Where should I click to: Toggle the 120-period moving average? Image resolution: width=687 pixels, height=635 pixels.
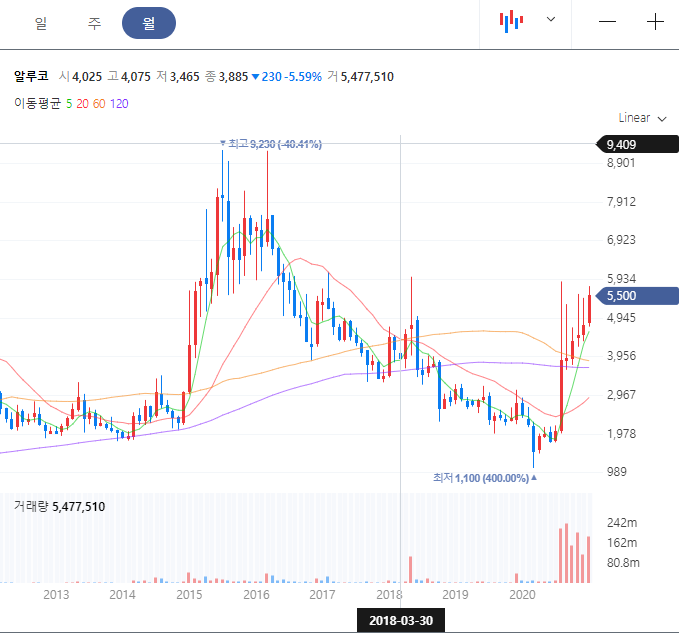coord(119,104)
